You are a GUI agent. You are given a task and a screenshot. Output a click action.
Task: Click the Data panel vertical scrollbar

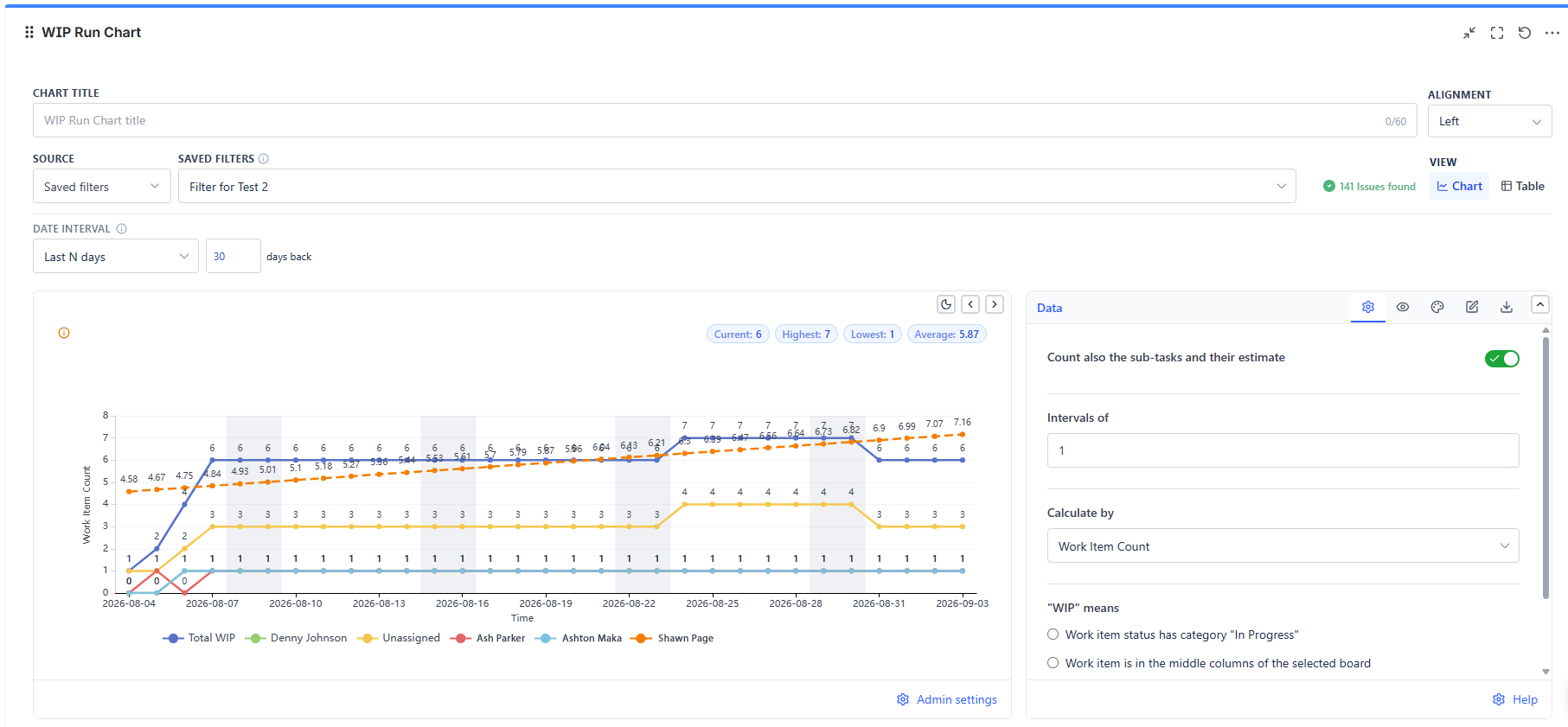(x=1546, y=468)
